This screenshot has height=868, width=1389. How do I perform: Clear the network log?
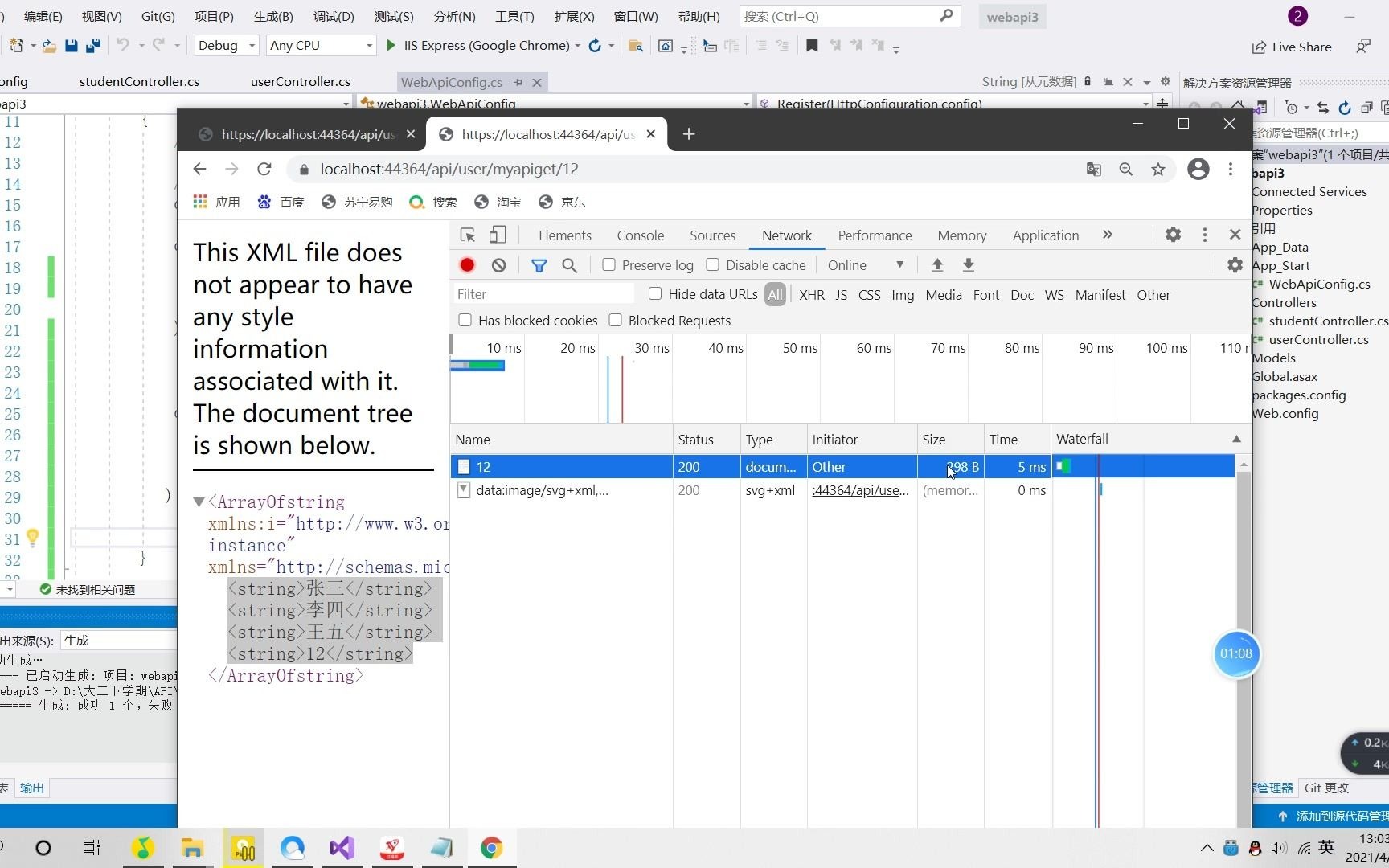[x=499, y=264]
